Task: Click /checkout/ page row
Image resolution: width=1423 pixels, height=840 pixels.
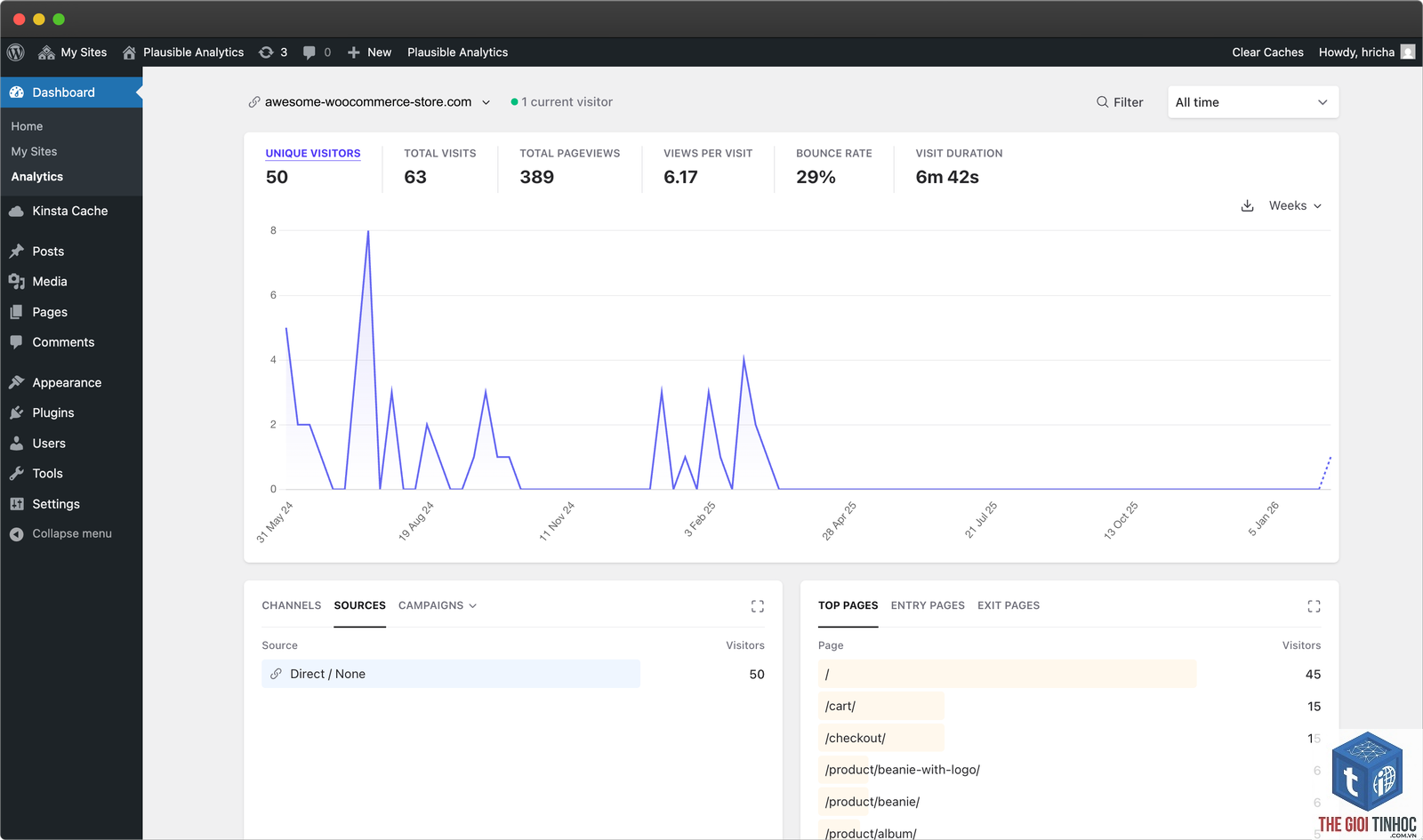Action: click(x=881, y=738)
